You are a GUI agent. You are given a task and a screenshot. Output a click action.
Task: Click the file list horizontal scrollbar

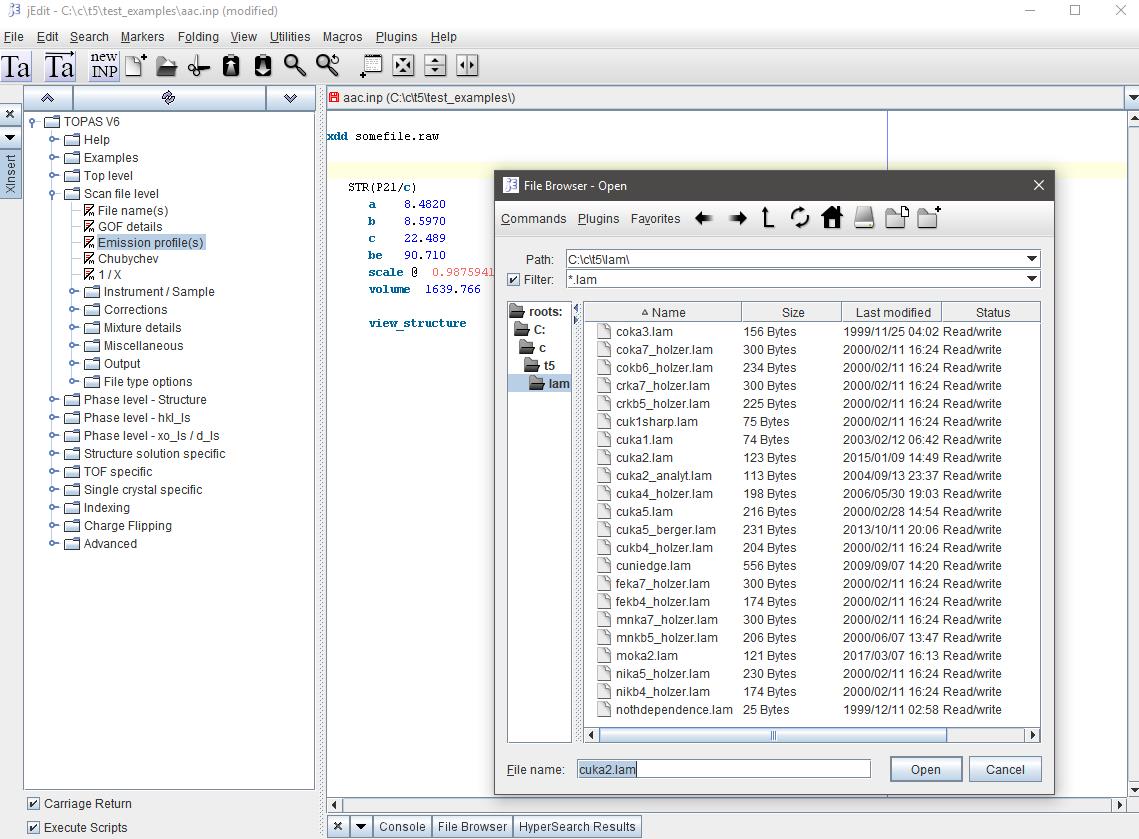point(772,735)
